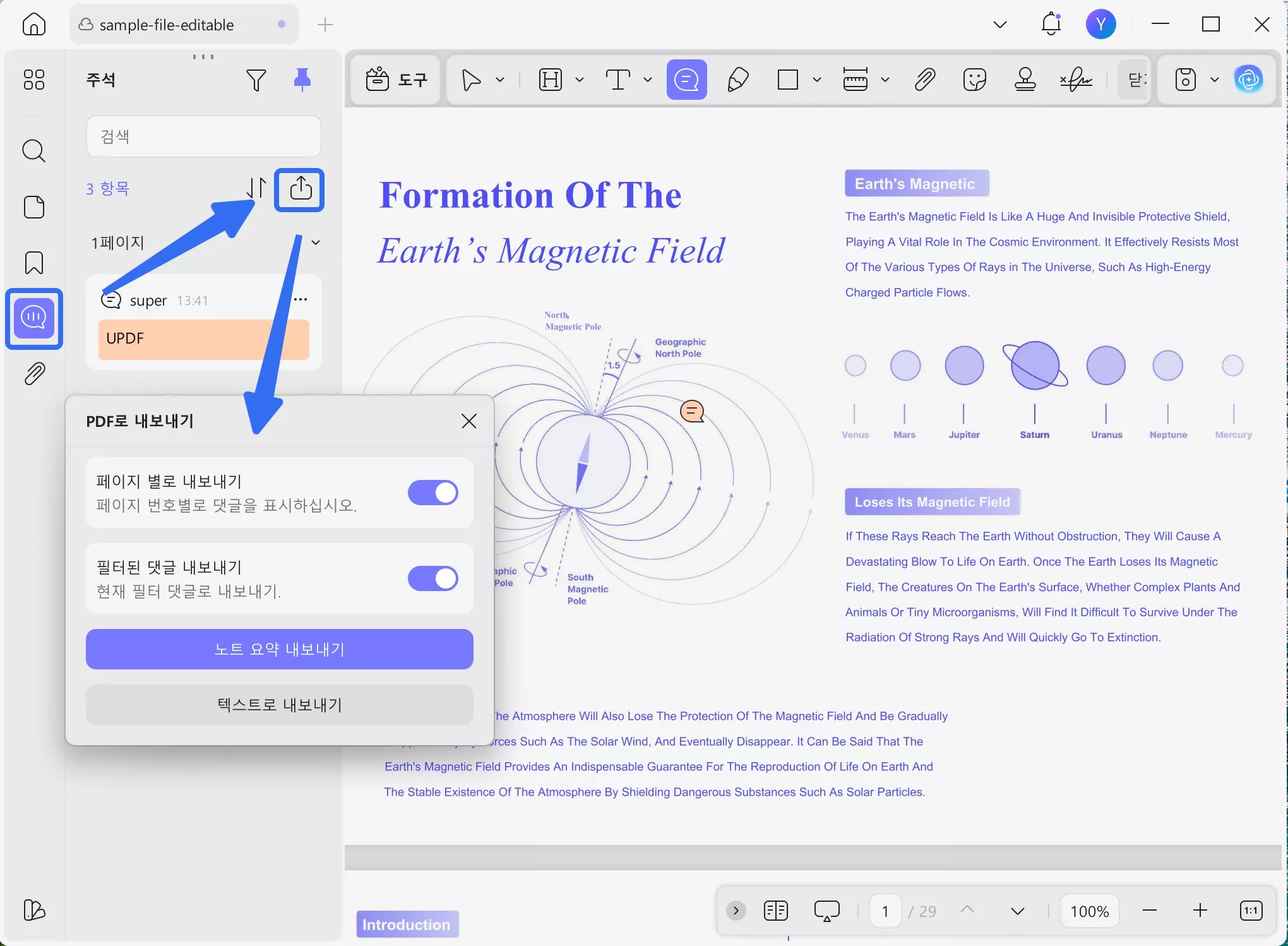
Task: Click the 텍스트로 내보내기 button
Action: point(280,705)
